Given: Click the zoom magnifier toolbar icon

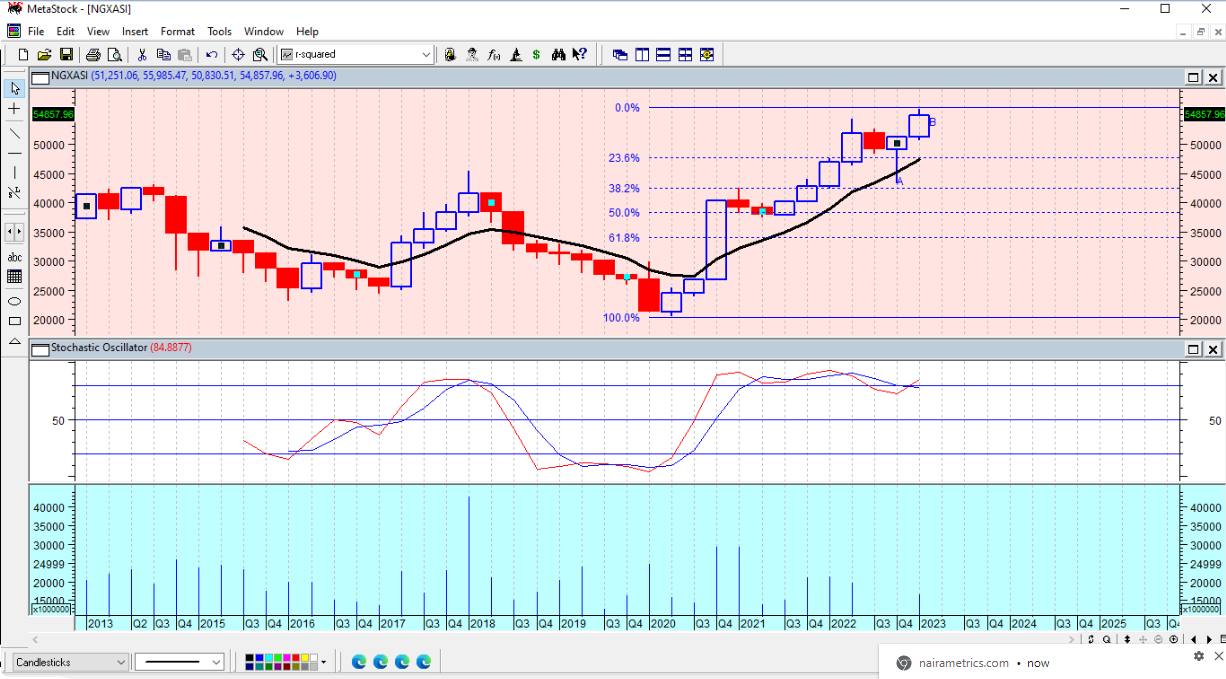Looking at the screenshot, I should coord(260,54).
